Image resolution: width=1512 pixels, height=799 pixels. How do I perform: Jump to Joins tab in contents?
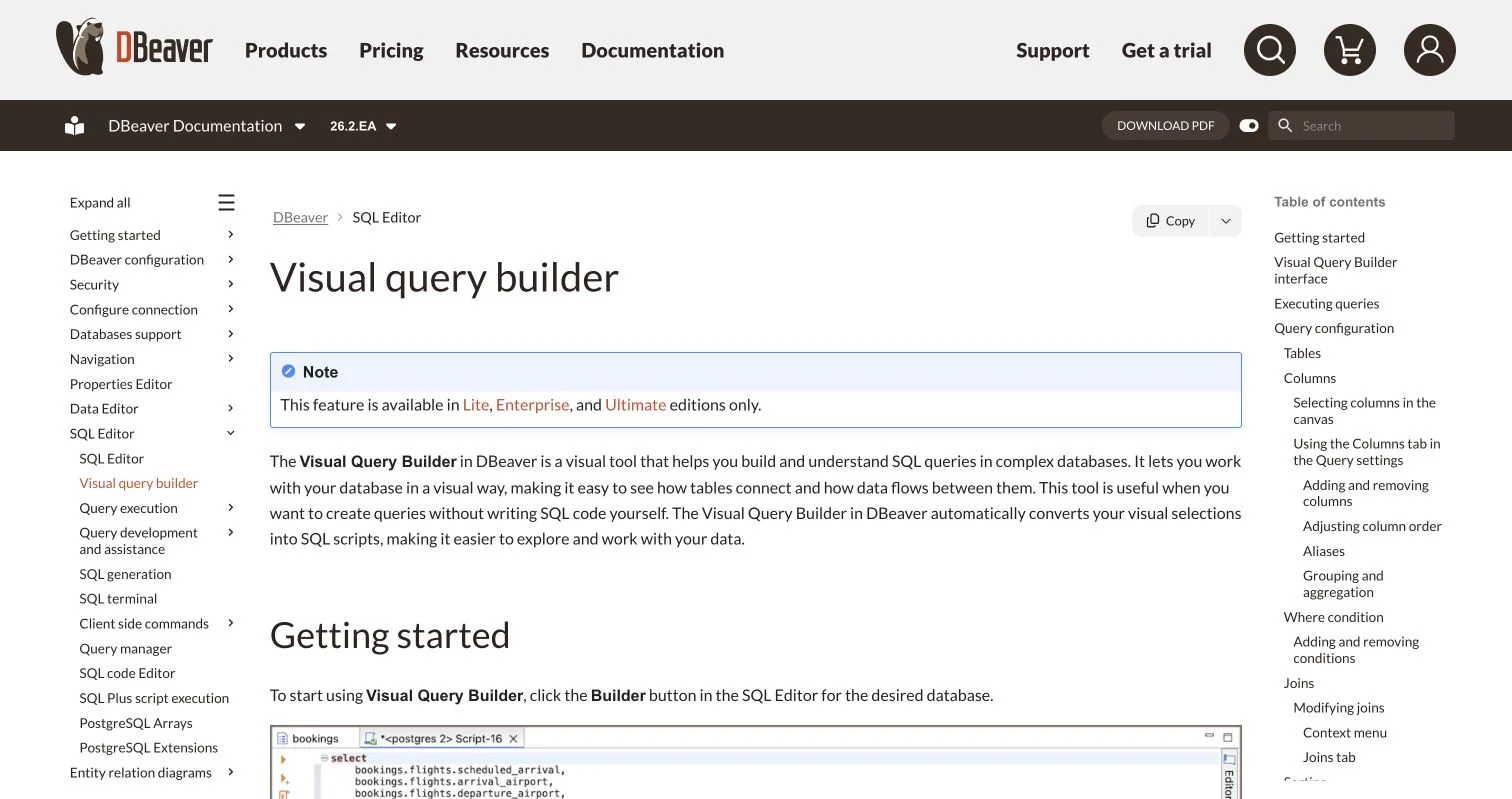tap(1329, 757)
